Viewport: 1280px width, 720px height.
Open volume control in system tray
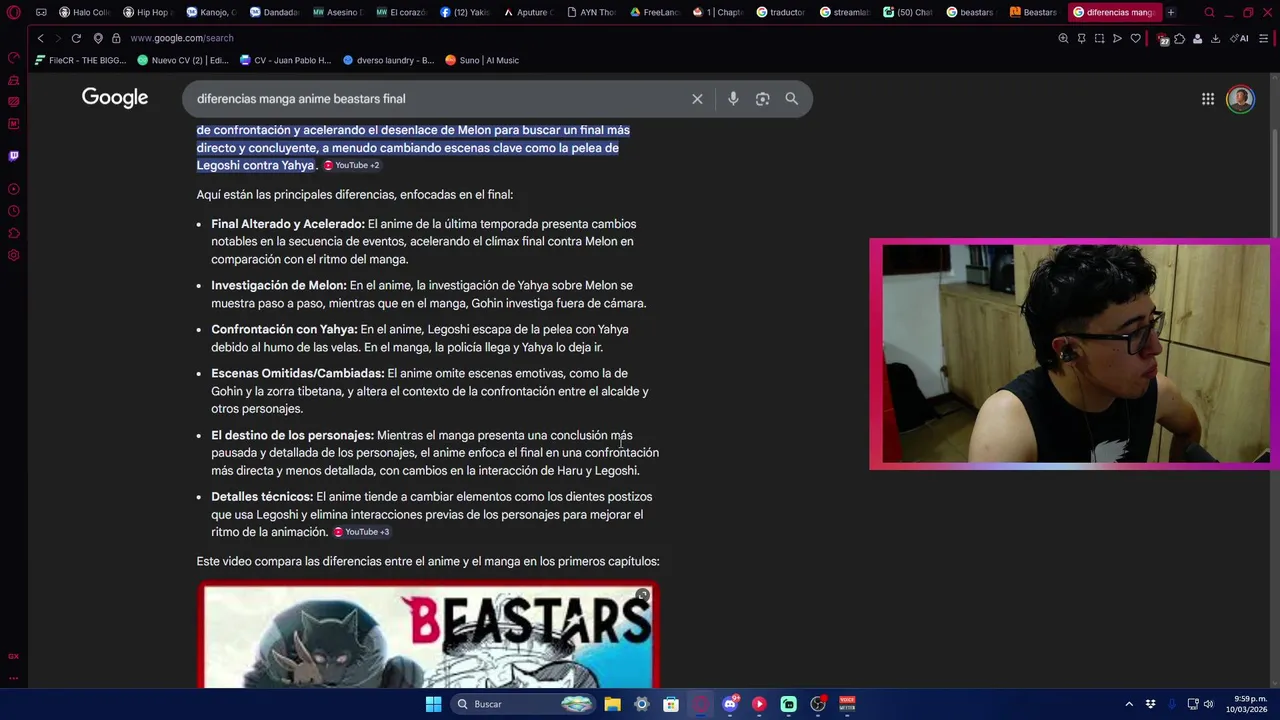(x=1209, y=704)
